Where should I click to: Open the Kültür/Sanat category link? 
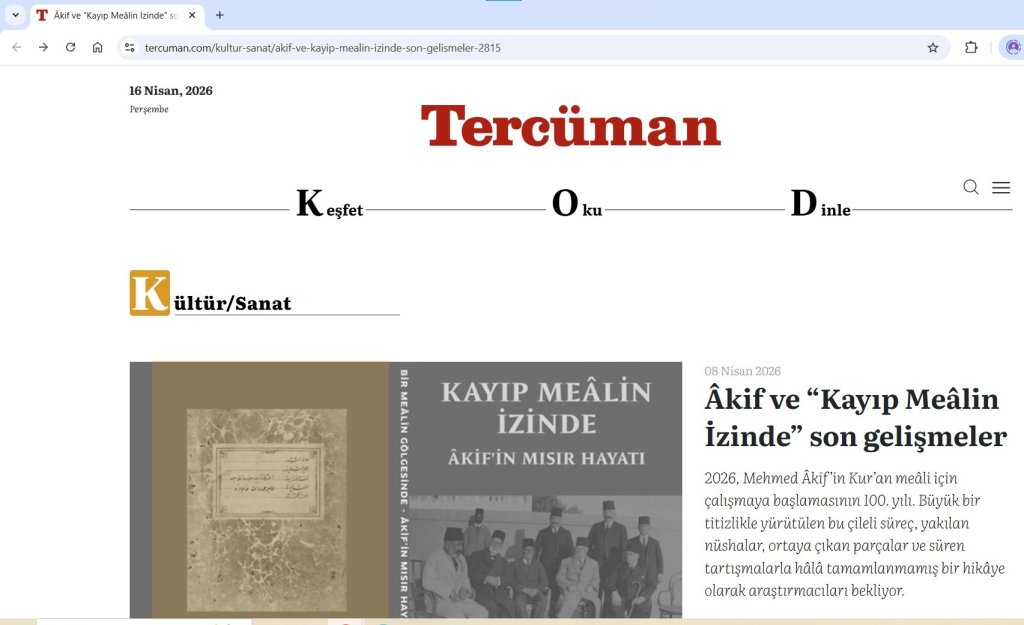pos(232,303)
